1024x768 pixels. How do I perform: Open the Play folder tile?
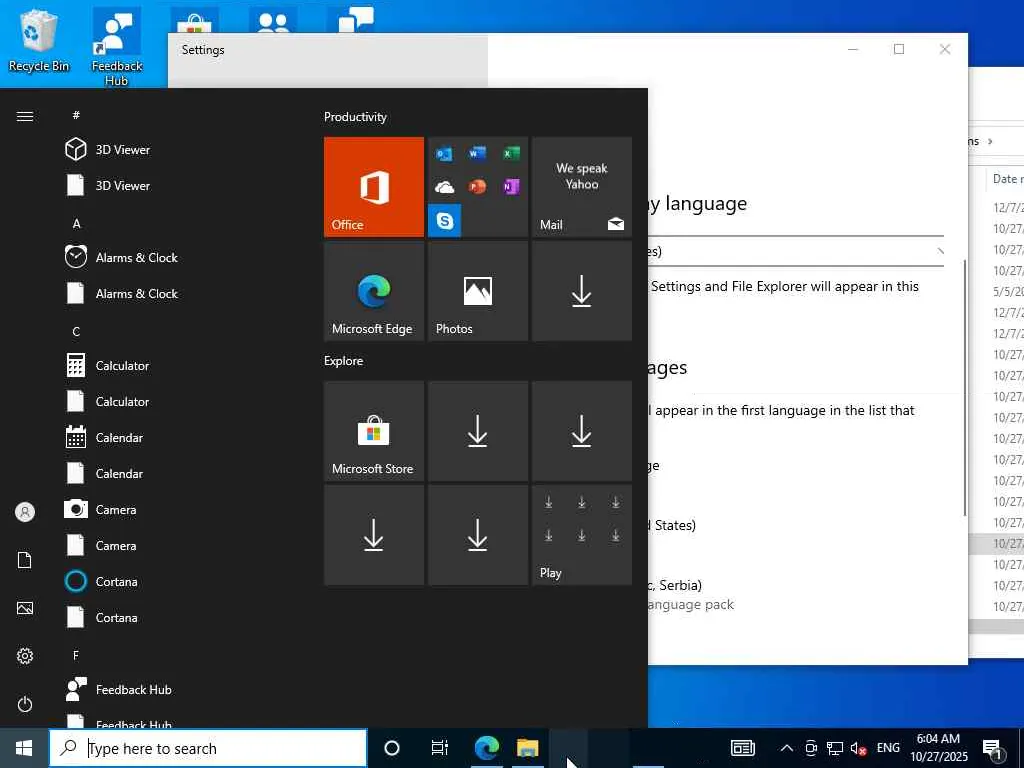(x=581, y=535)
